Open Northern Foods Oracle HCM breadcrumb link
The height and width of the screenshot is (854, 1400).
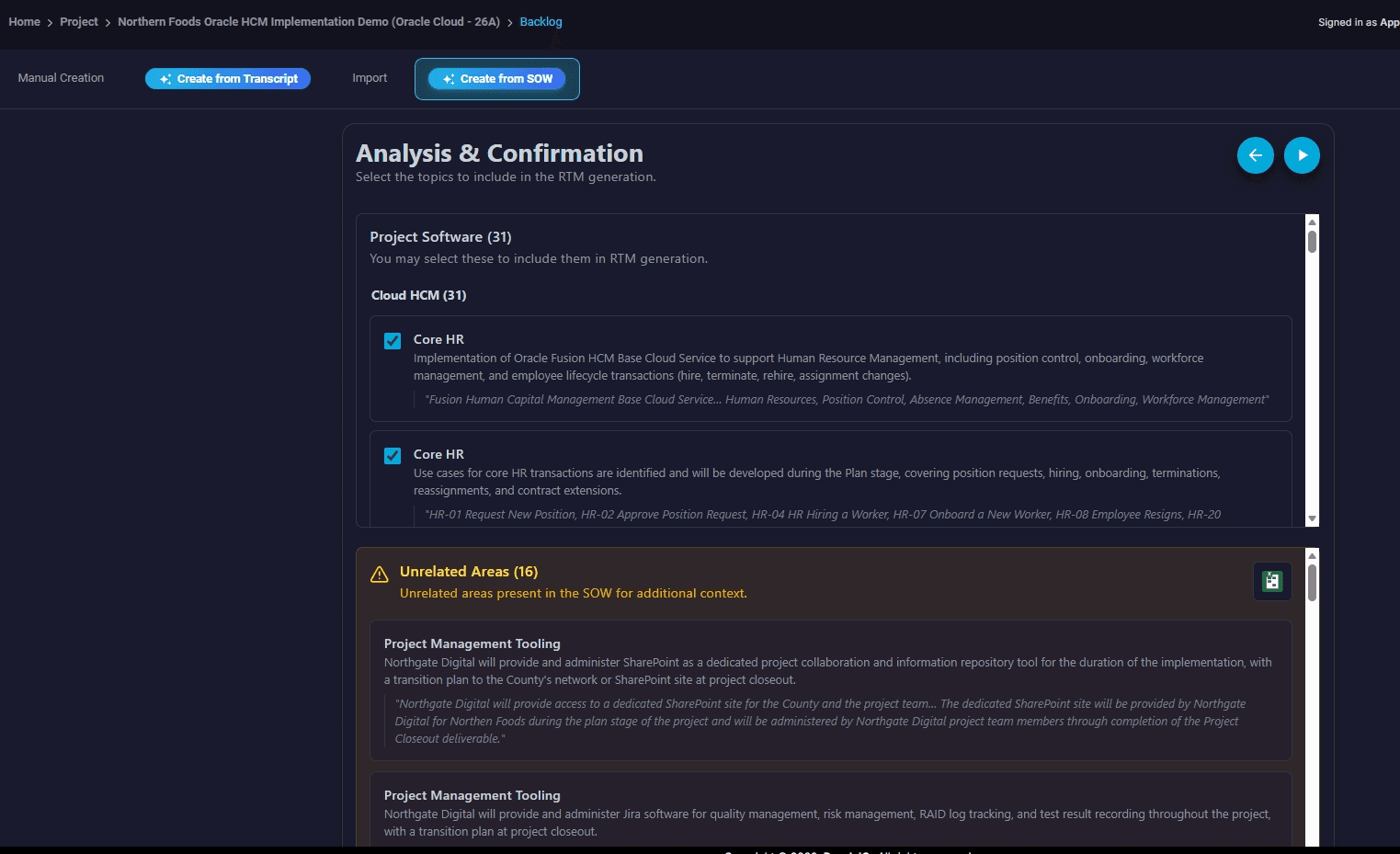pos(309,22)
